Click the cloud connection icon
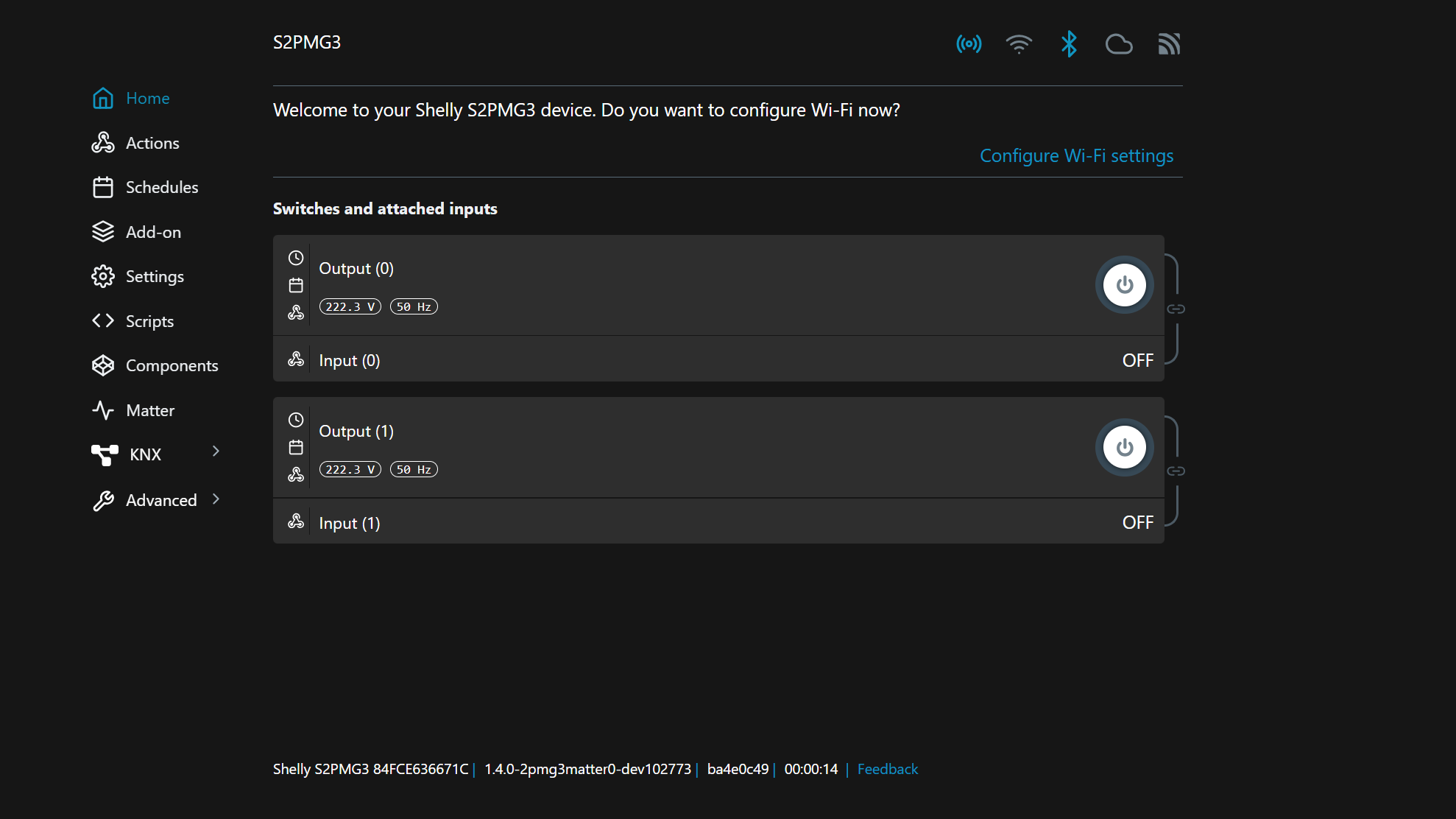This screenshot has height=819, width=1456. coord(1119,44)
